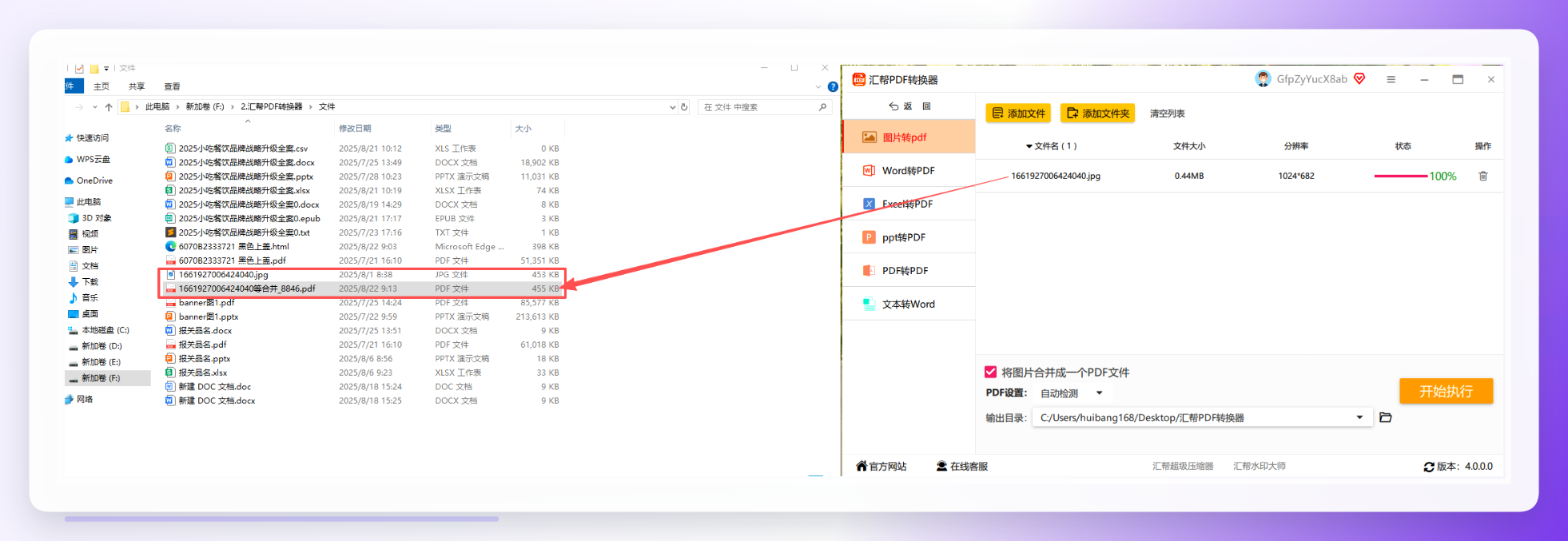Open converter hamburger menu
This screenshot has width=1568, height=541.
pyautogui.click(x=1391, y=79)
